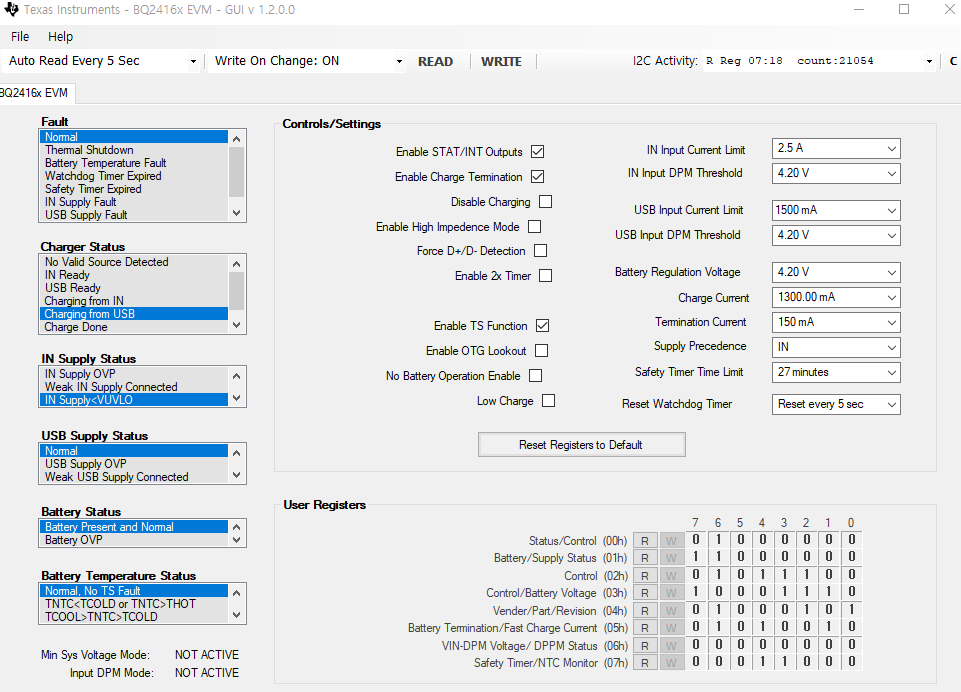Open Reset Watchdog Timer dropdown

tap(836, 405)
